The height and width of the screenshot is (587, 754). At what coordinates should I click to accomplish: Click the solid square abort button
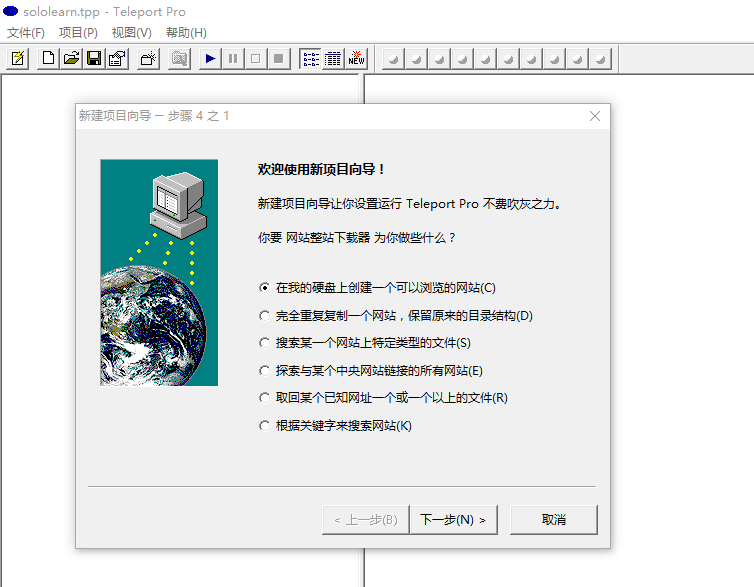click(x=279, y=59)
